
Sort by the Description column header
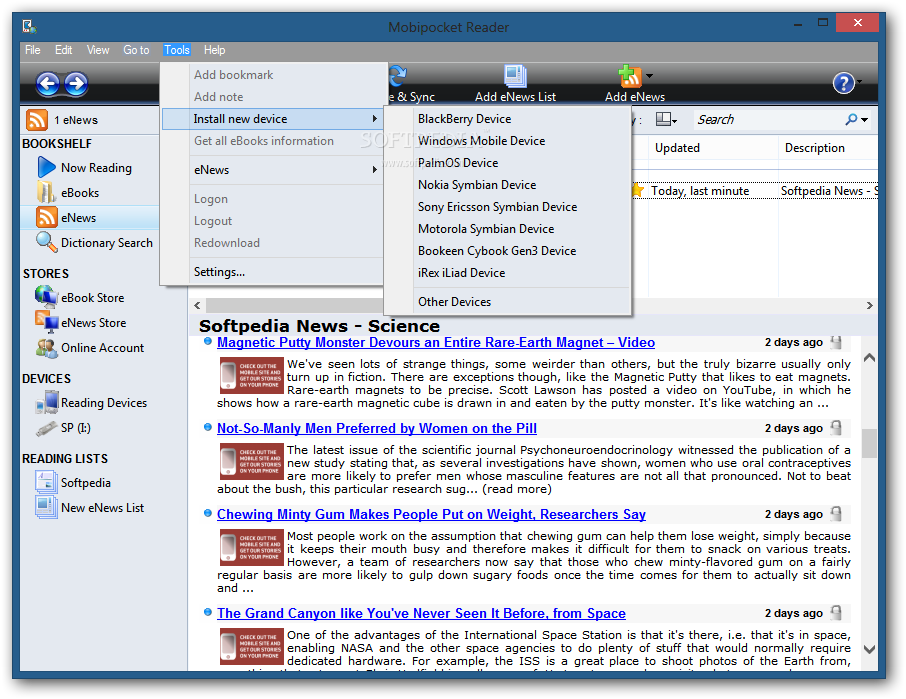[828, 148]
